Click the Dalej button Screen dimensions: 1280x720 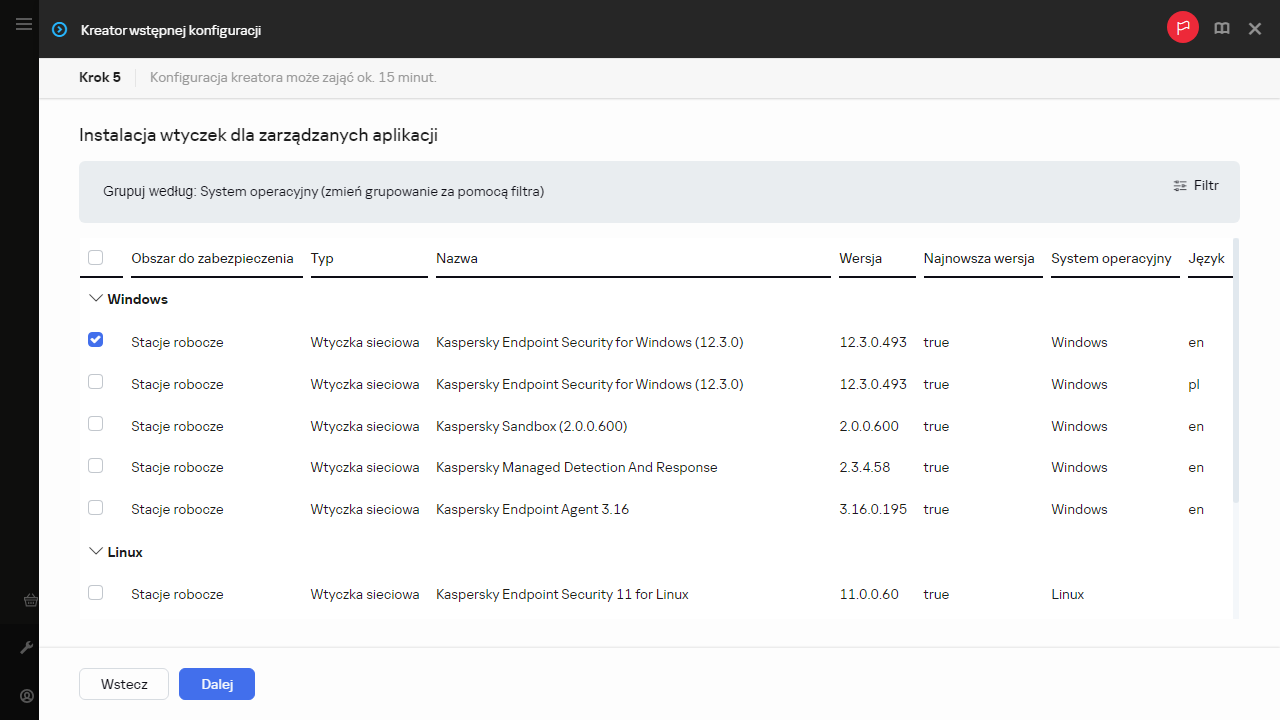pos(217,684)
